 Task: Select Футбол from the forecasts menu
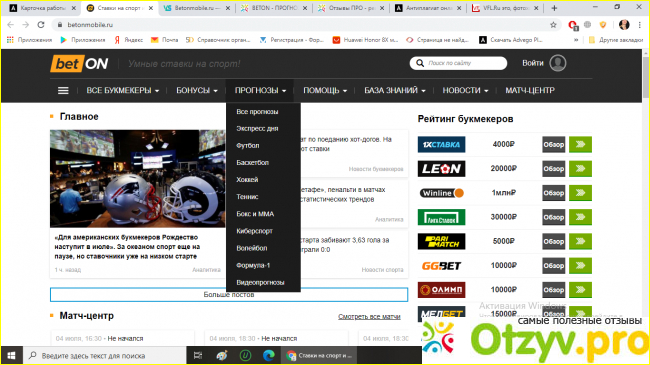(247, 146)
